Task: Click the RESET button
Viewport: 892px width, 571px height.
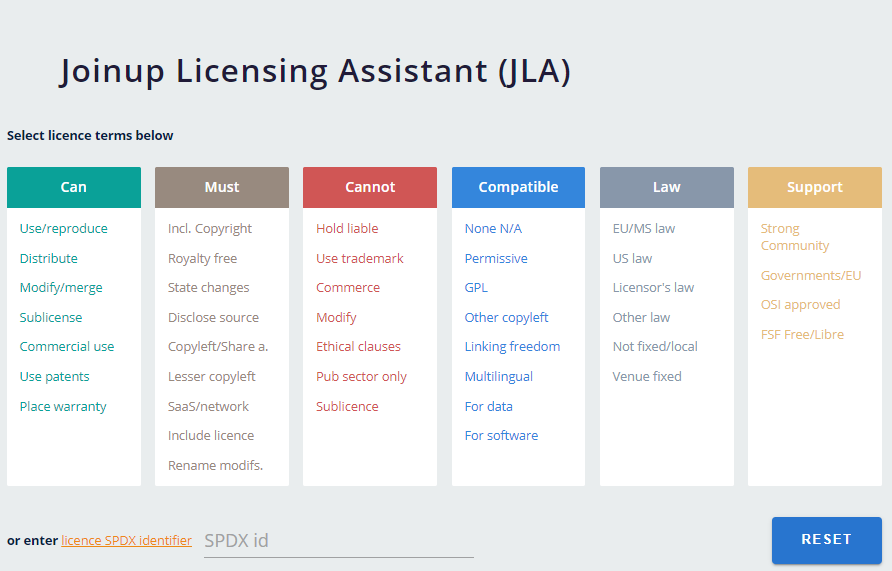Action: tap(827, 540)
